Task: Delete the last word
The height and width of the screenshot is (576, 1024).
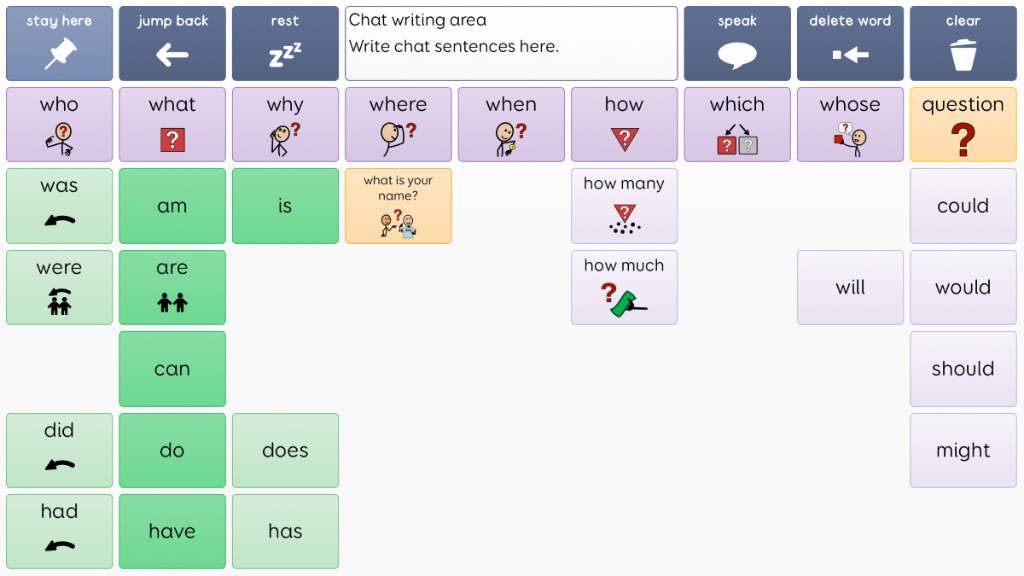Action: (850, 43)
